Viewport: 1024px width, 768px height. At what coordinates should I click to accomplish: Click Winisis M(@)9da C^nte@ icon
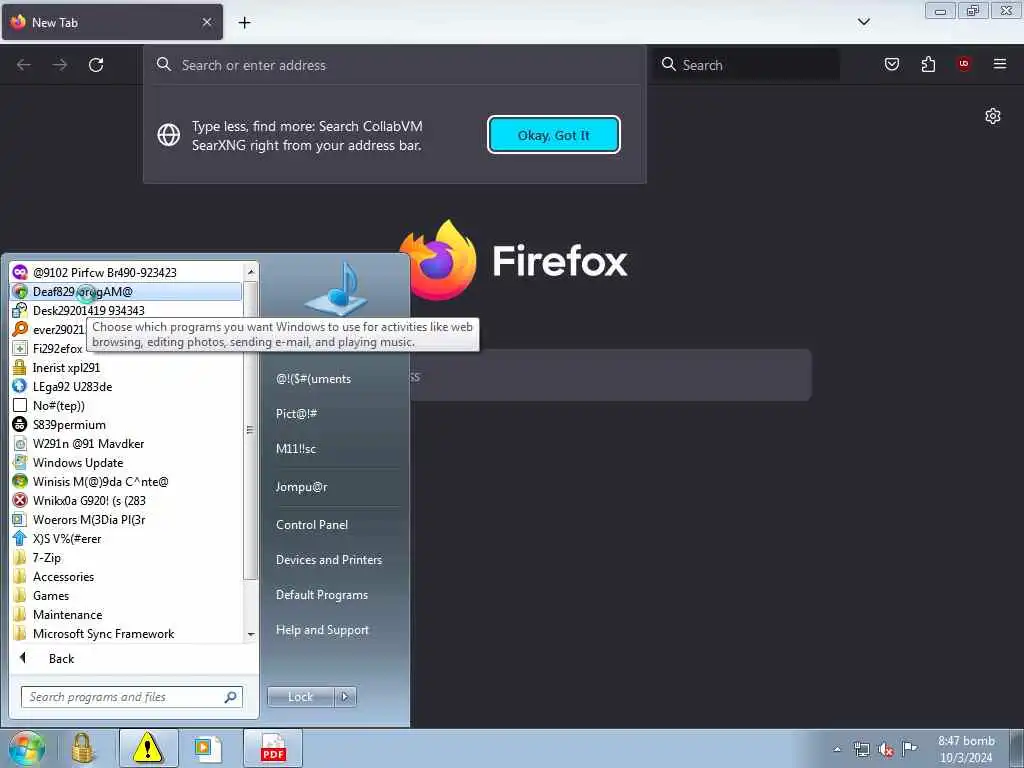20,481
